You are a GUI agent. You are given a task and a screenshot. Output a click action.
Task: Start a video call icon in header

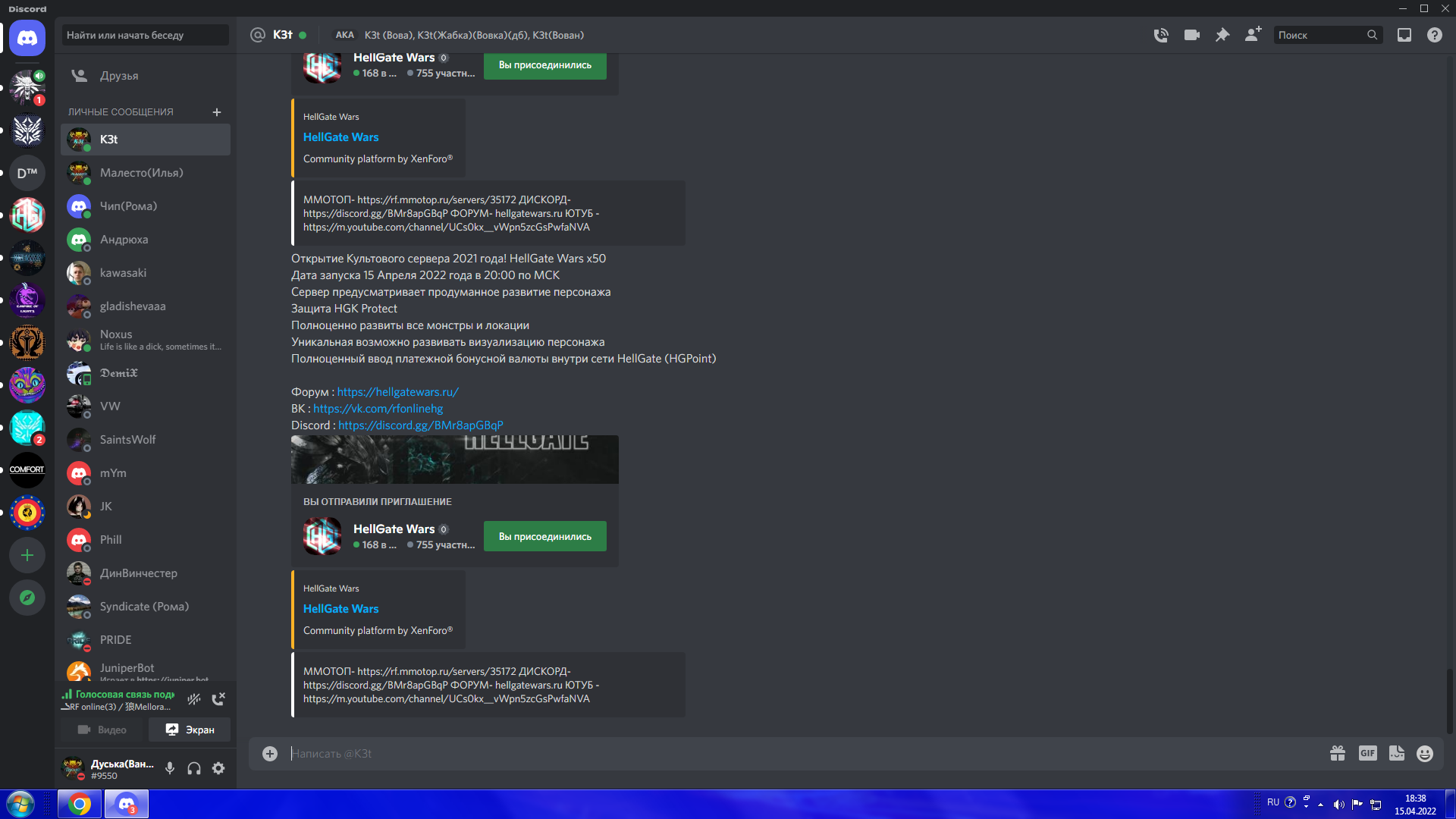pos(1192,35)
